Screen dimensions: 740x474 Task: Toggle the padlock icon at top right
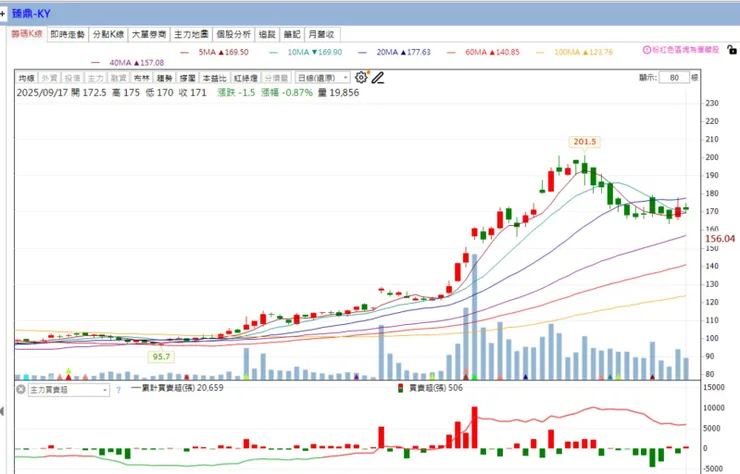732,50
